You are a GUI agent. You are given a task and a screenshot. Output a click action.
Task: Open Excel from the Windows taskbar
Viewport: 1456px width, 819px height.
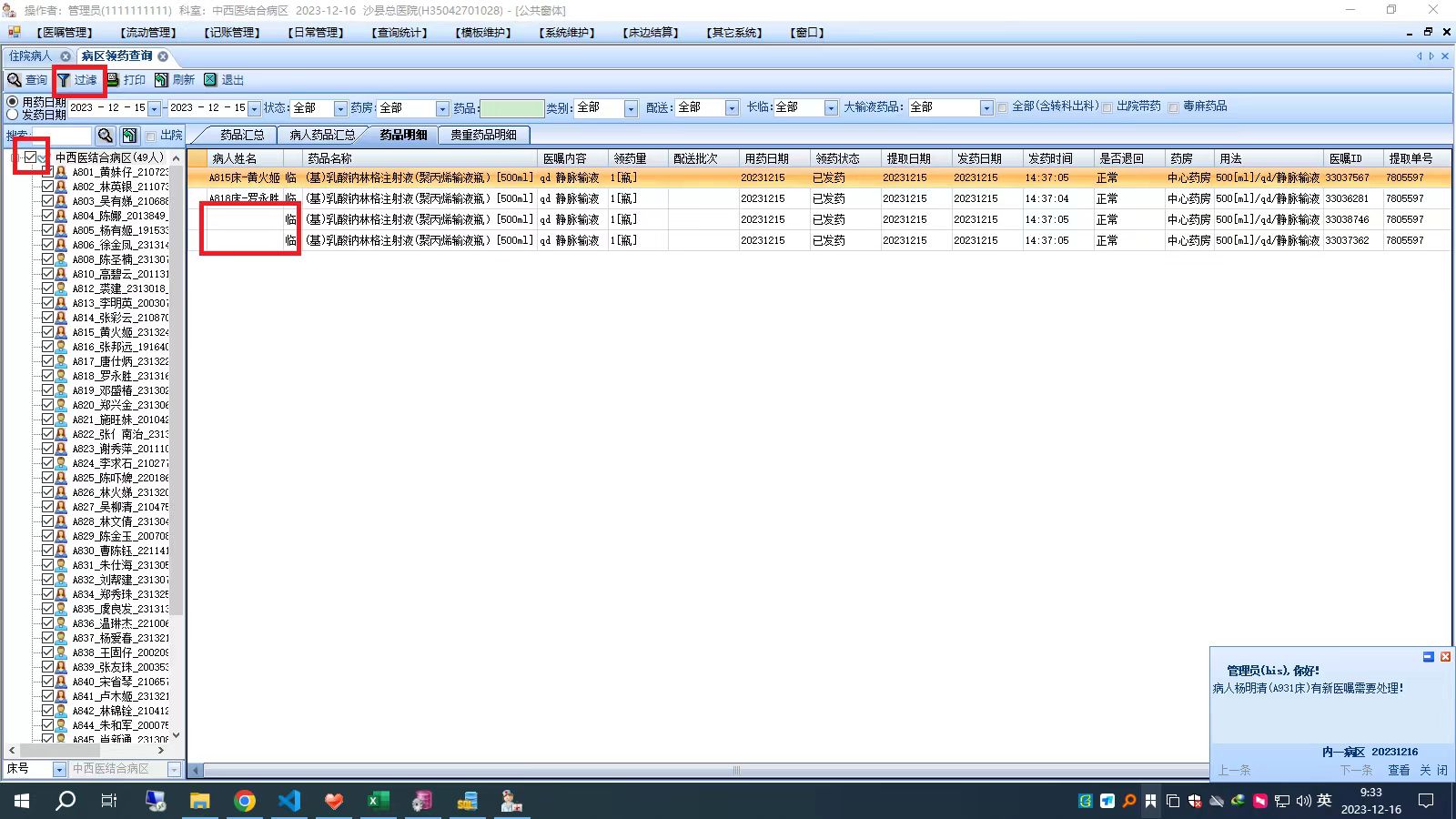[378, 801]
